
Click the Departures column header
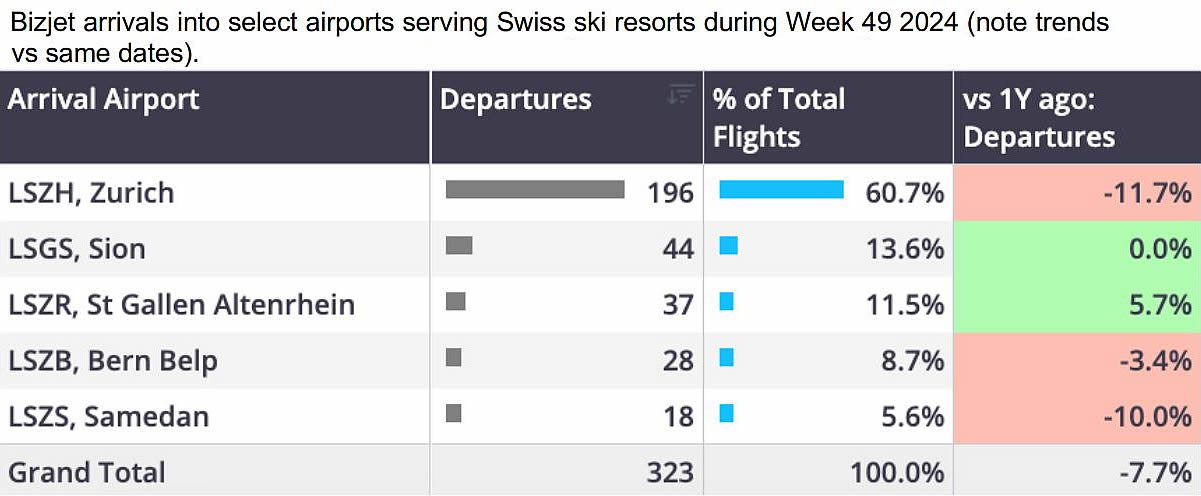pyautogui.click(x=516, y=100)
